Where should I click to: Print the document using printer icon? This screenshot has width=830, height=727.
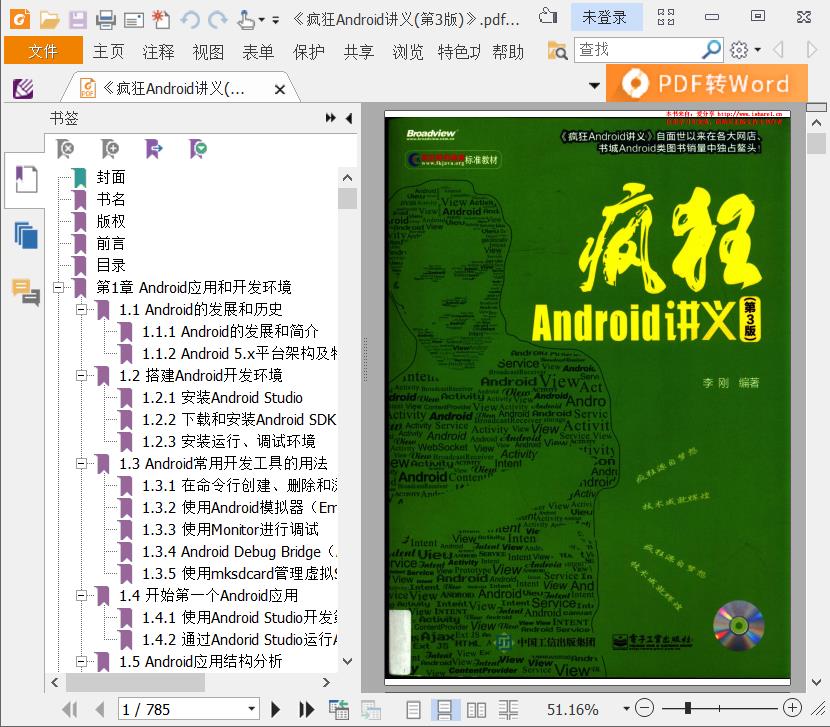click(x=106, y=20)
